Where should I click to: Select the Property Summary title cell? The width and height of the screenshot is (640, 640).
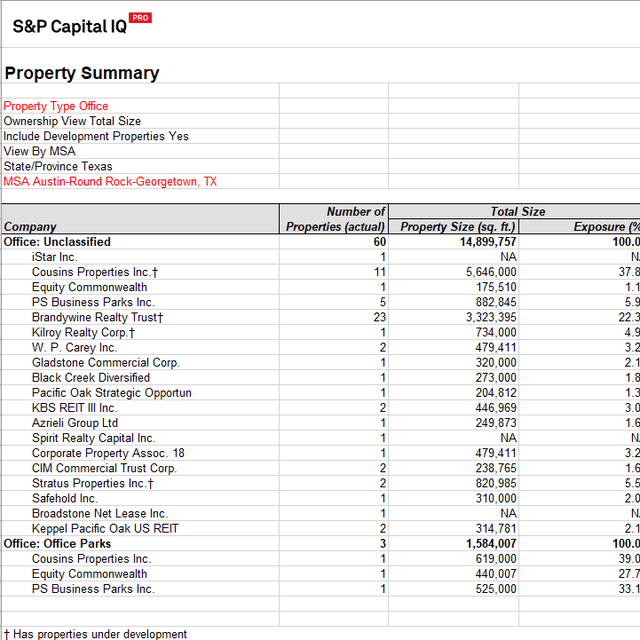tap(82, 73)
